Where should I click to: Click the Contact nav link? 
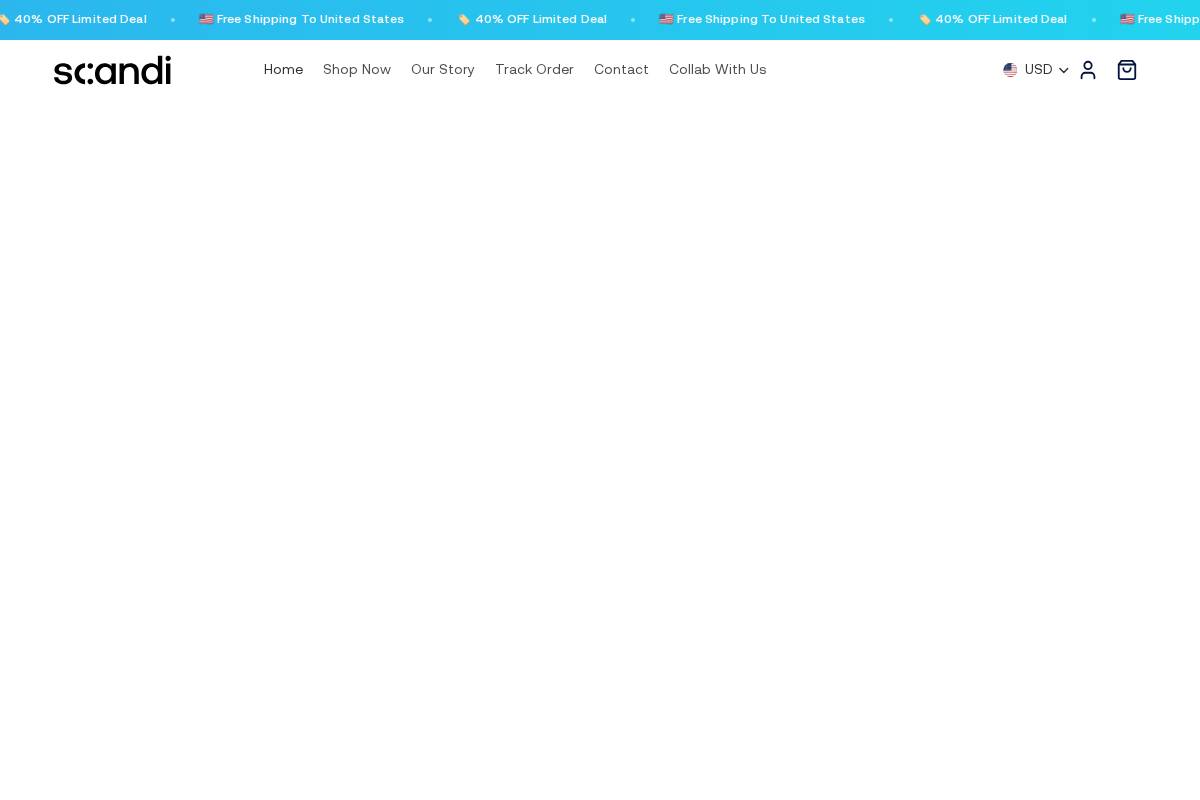click(x=621, y=69)
